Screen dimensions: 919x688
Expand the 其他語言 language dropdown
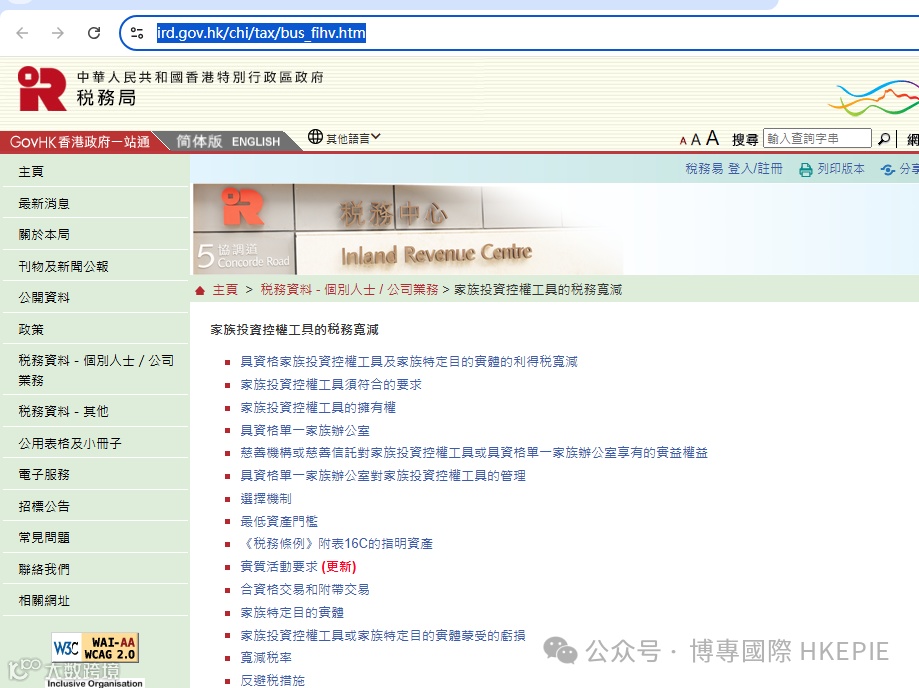point(353,138)
